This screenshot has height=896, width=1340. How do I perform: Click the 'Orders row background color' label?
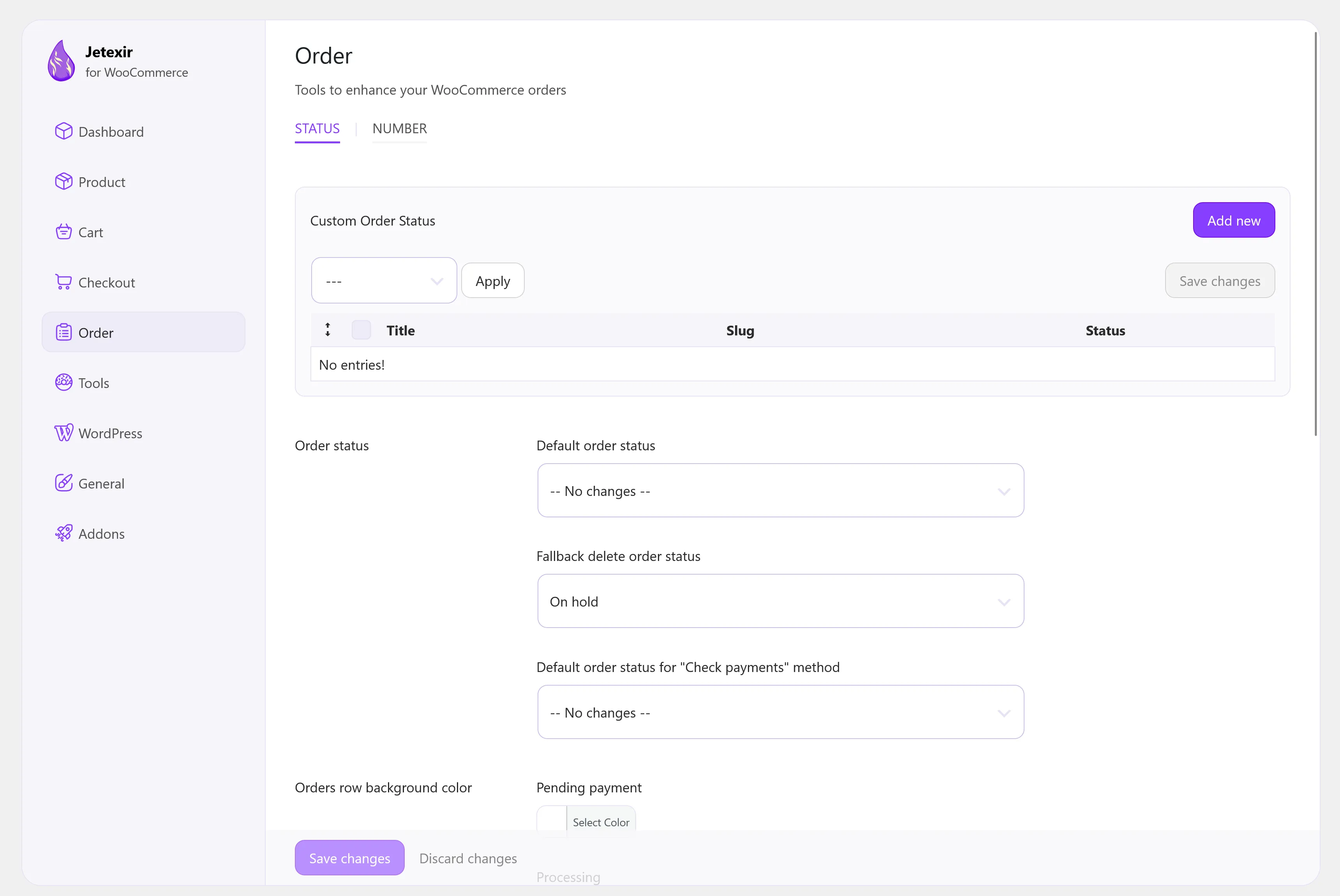[383, 787]
